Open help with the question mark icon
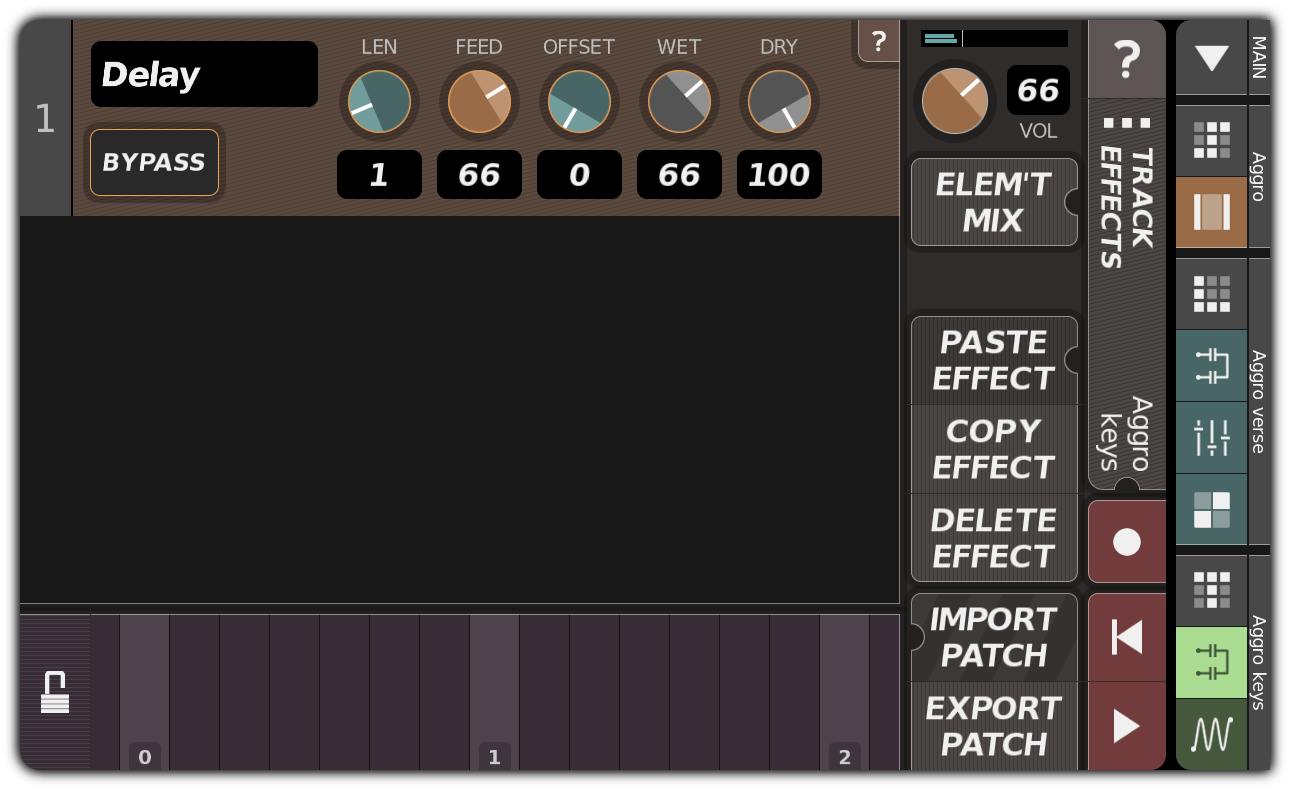1290x790 pixels. [x=1127, y=60]
